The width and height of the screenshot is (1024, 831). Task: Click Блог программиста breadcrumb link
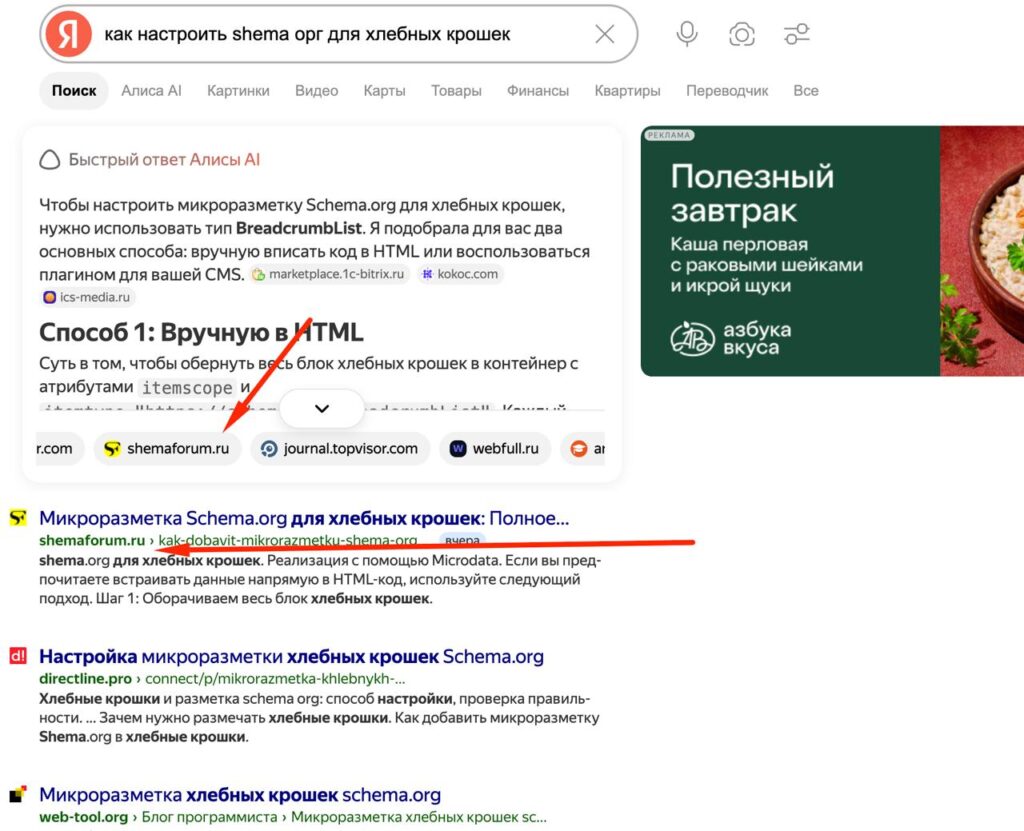tap(210, 817)
